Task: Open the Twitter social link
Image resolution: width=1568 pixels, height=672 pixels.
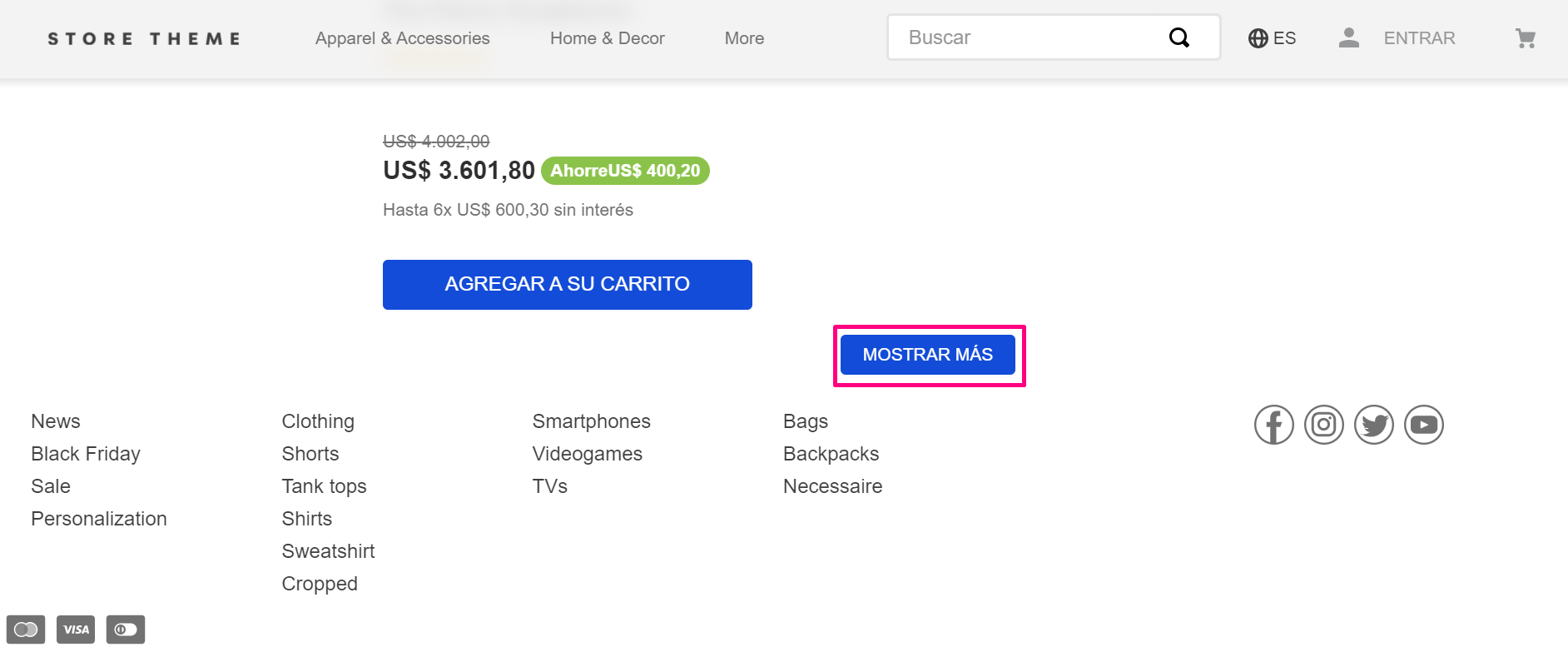Action: click(1373, 425)
